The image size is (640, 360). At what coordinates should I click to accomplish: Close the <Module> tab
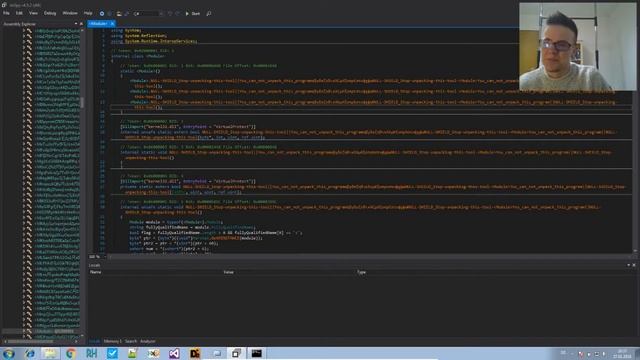coord(112,24)
